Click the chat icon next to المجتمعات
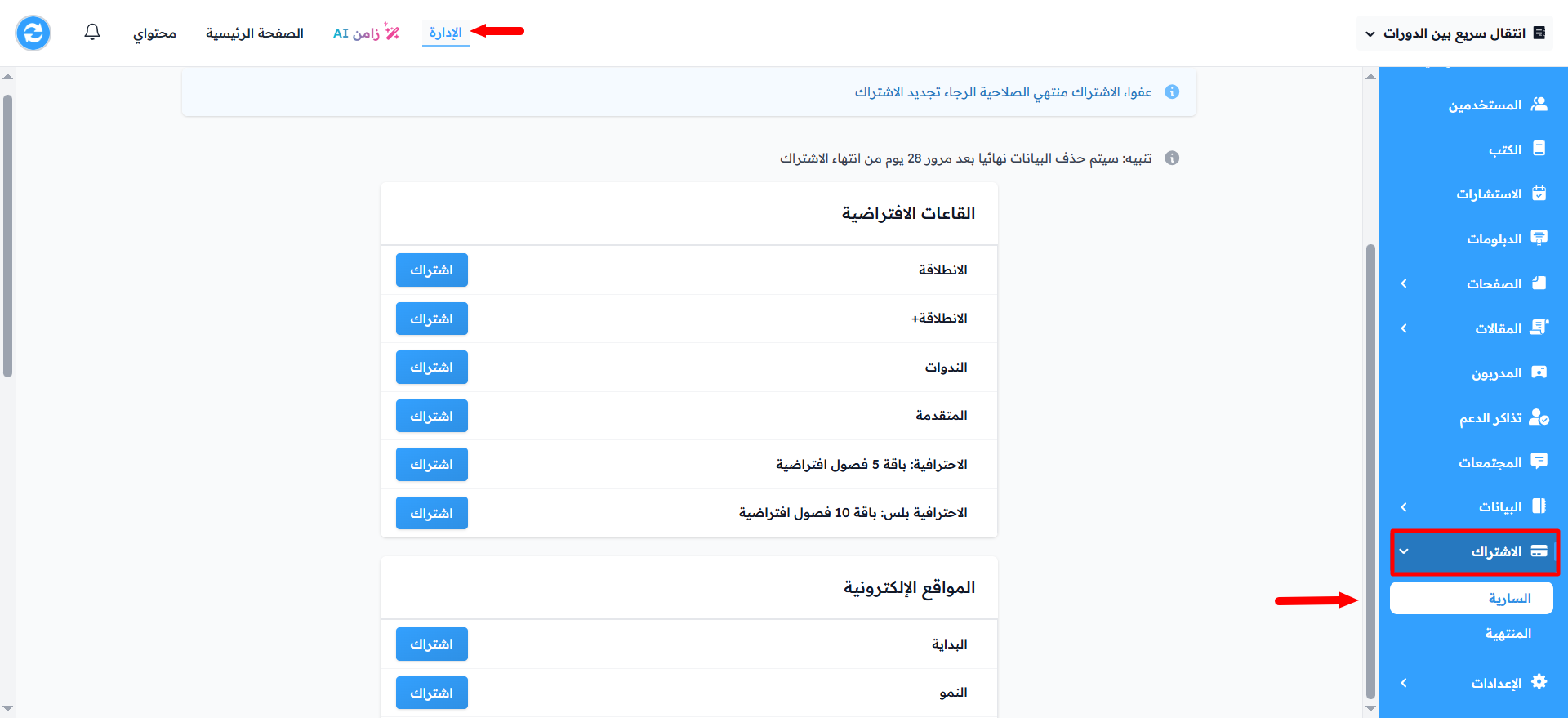1568x718 pixels. (x=1539, y=462)
